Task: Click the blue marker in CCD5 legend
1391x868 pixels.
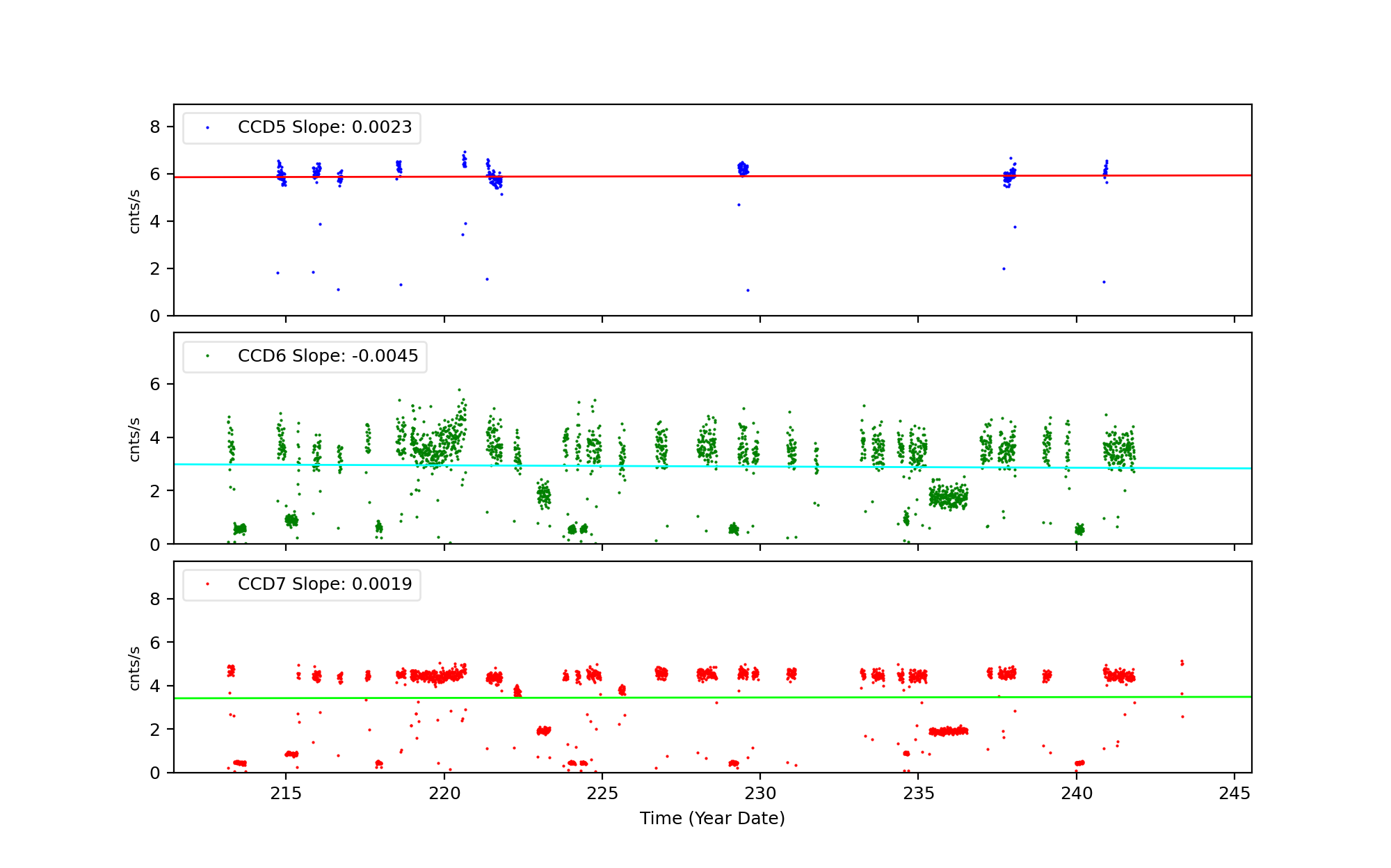Action: (x=207, y=128)
